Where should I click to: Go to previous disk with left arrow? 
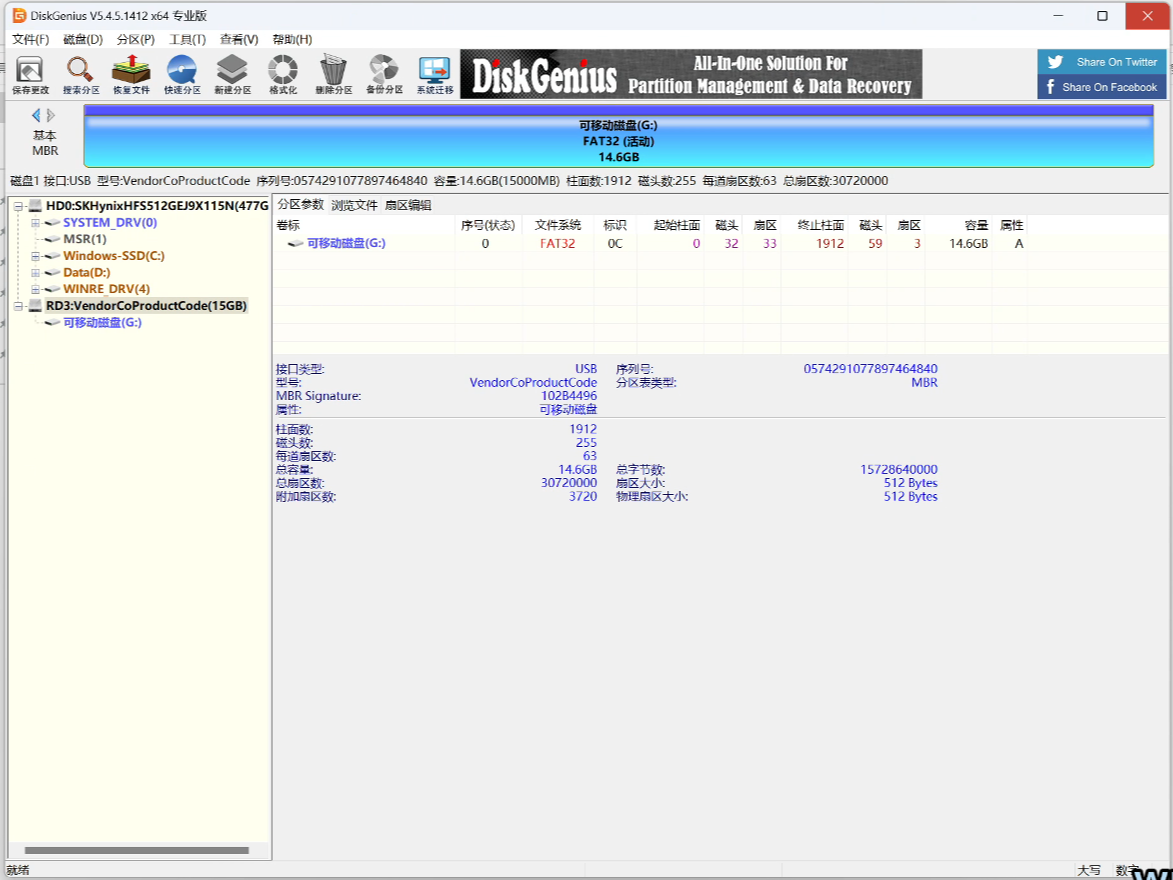(x=35, y=115)
